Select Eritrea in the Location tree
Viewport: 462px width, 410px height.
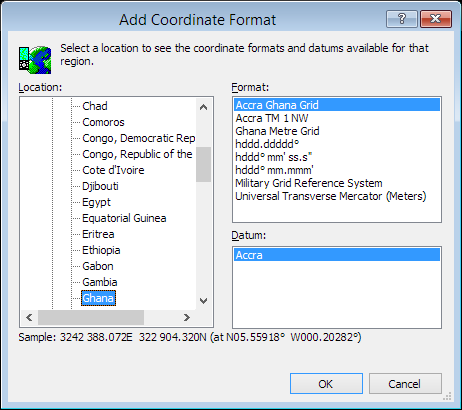click(x=98, y=234)
